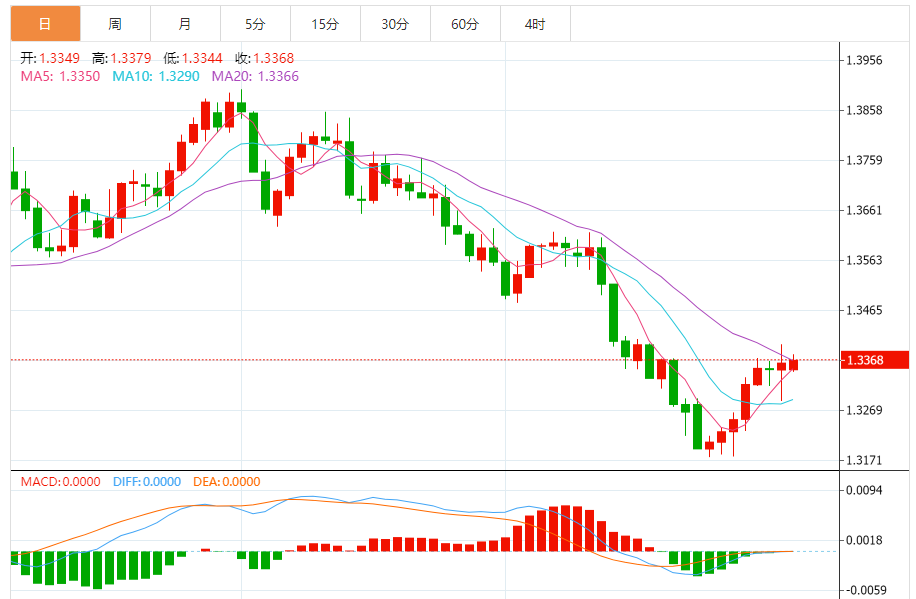Click the 1.3563 price axis label
The width and height of the screenshot is (916, 599).
865,260
